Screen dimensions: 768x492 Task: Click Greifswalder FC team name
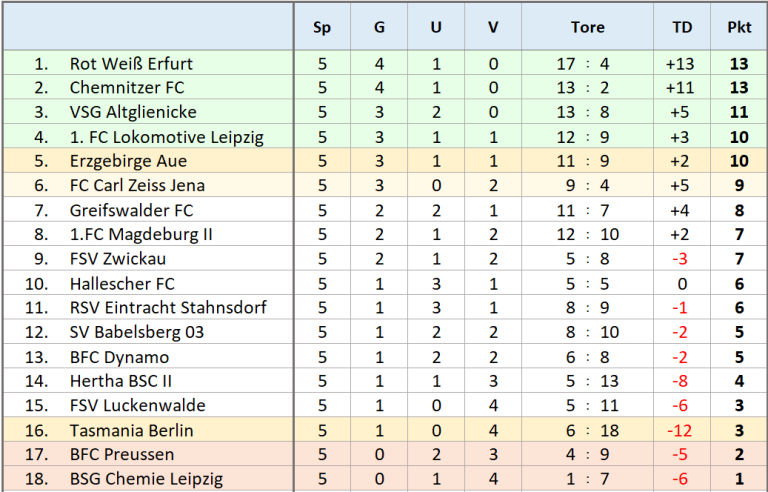point(131,210)
